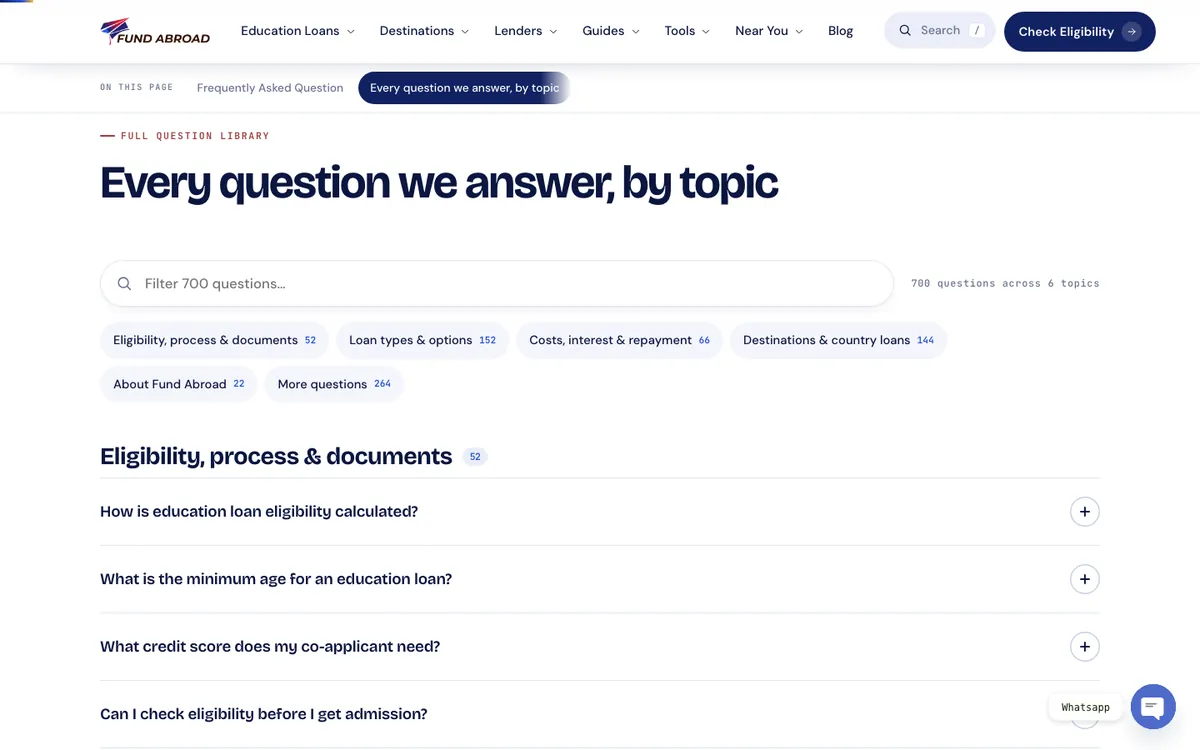The width and height of the screenshot is (1200, 750).
Task: Open the header Search box
Action: [940, 31]
